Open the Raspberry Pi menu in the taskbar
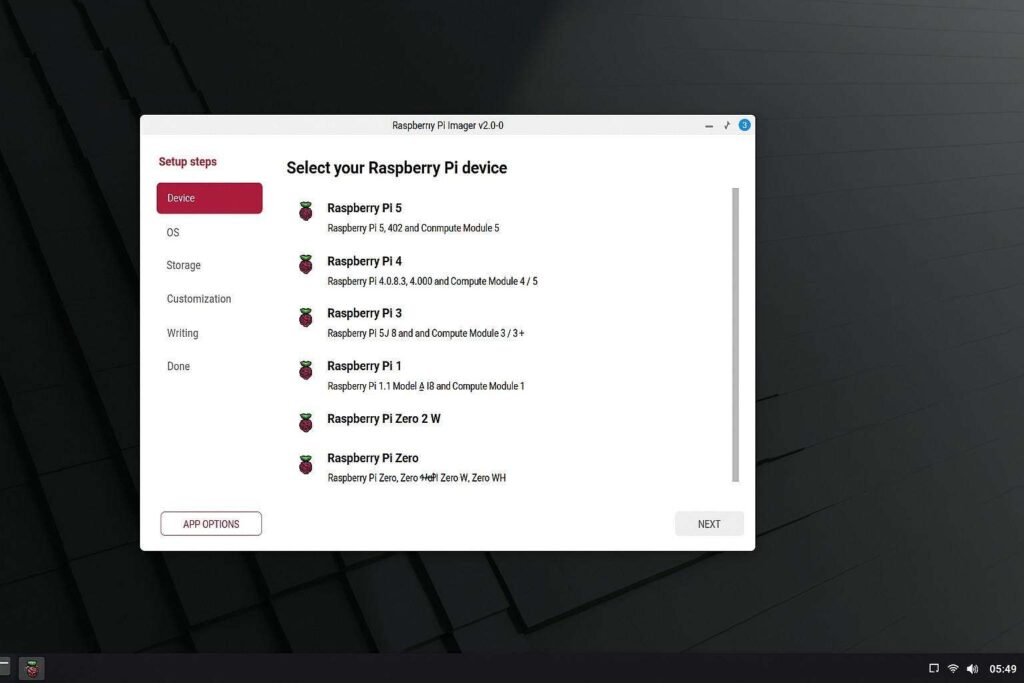 30,668
